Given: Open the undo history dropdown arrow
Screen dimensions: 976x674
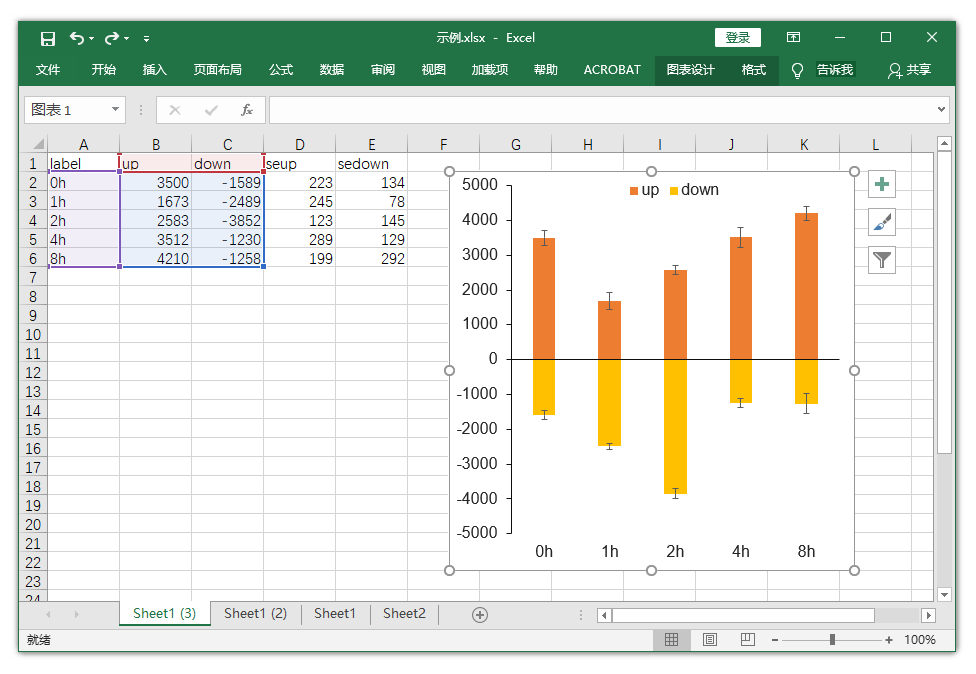Looking at the screenshot, I should (92, 39).
